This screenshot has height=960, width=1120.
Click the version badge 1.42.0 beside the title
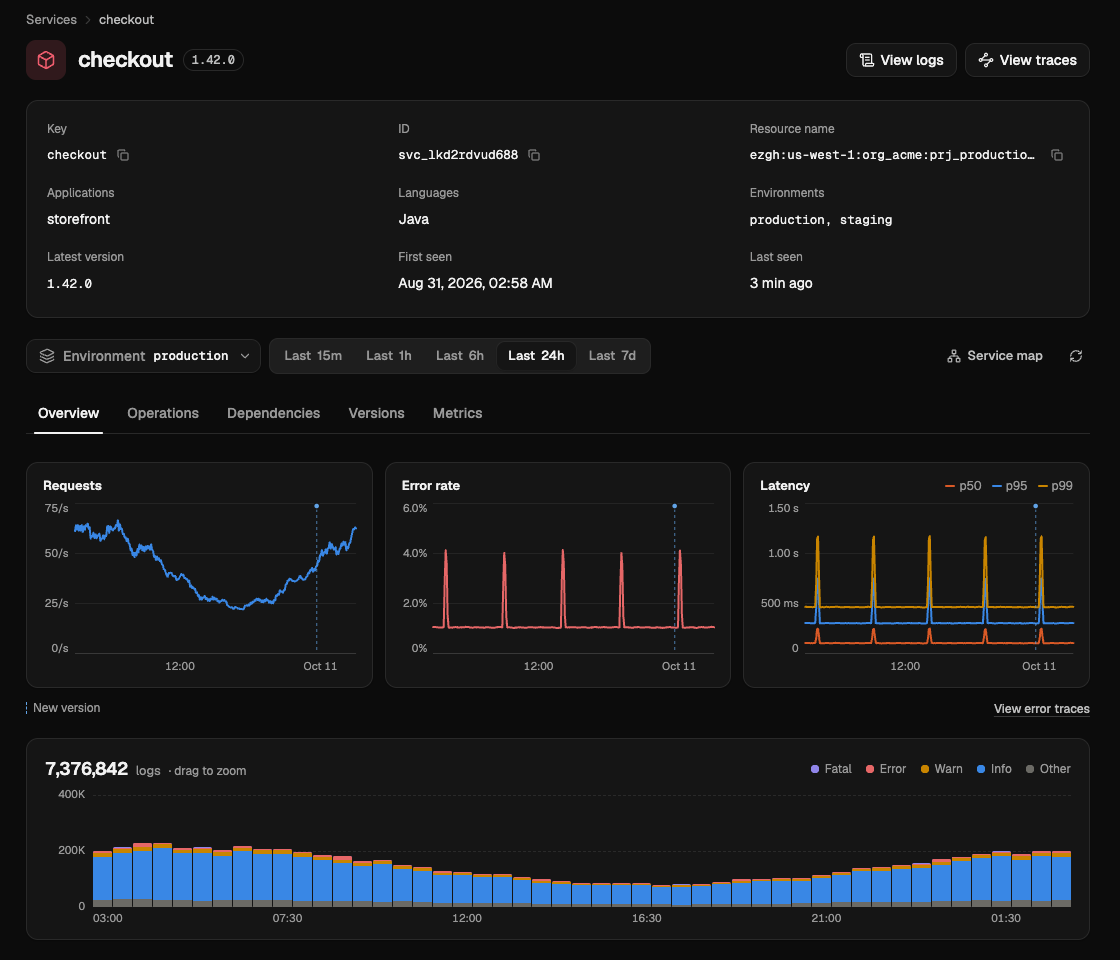213,60
